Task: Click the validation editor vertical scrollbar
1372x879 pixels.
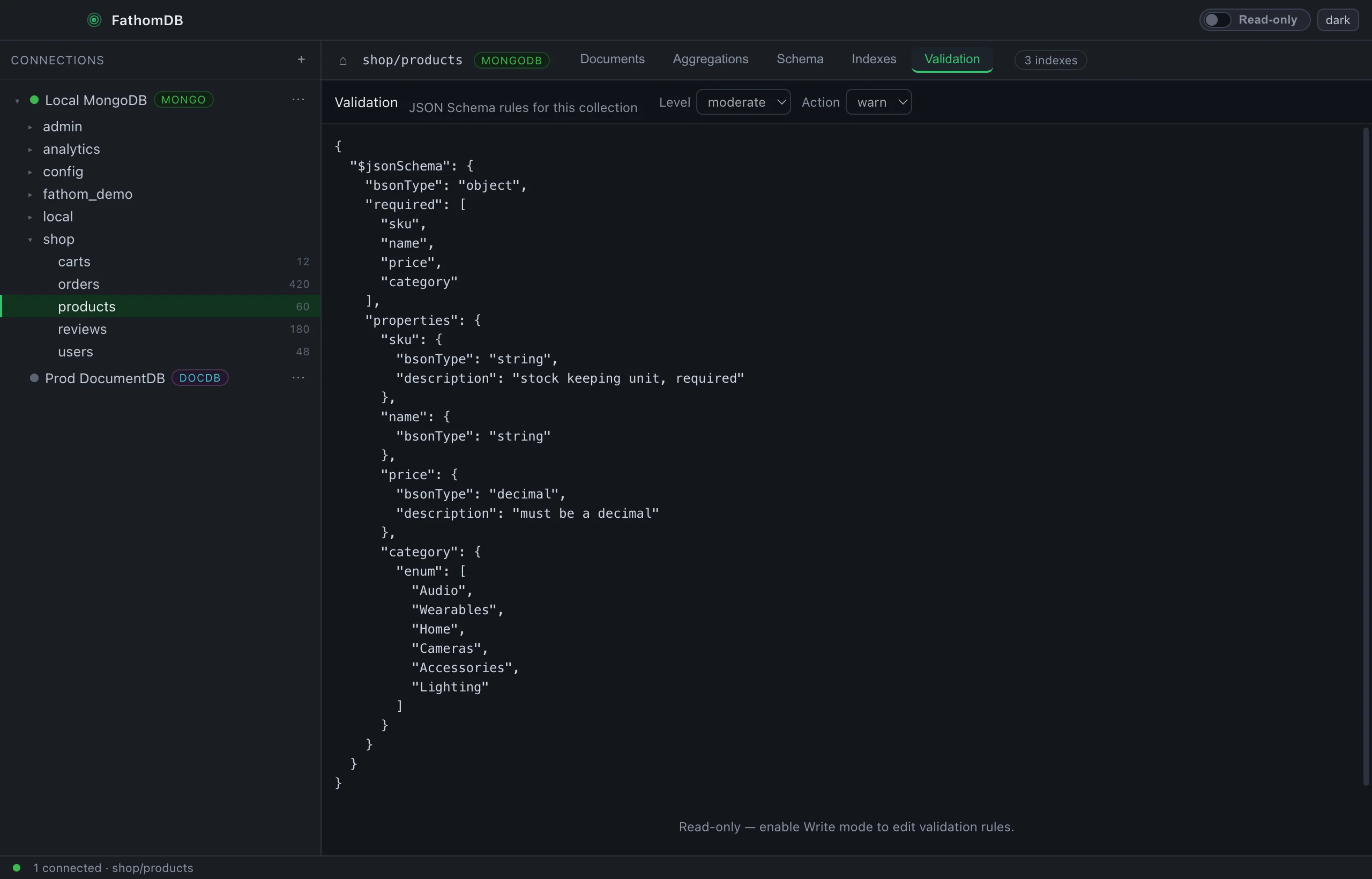Action: 1366,457
